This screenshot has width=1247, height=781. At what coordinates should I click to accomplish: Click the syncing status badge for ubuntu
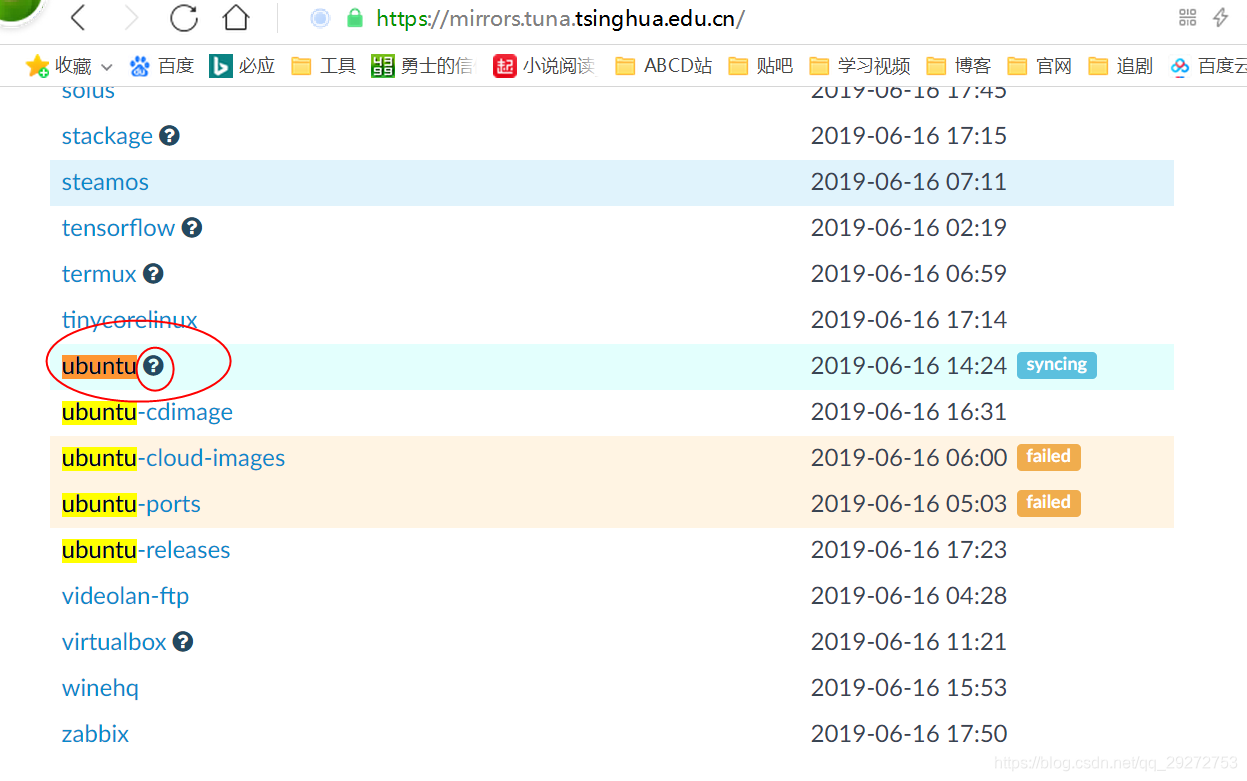click(1057, 365)
